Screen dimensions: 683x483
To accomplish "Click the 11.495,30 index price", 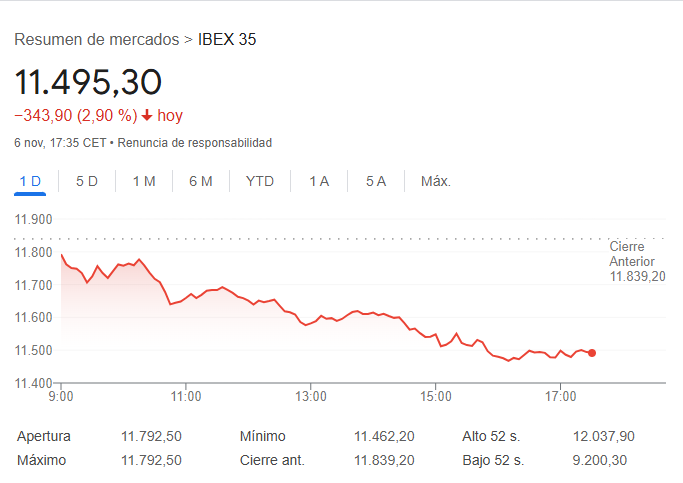I will click(88, 81).
